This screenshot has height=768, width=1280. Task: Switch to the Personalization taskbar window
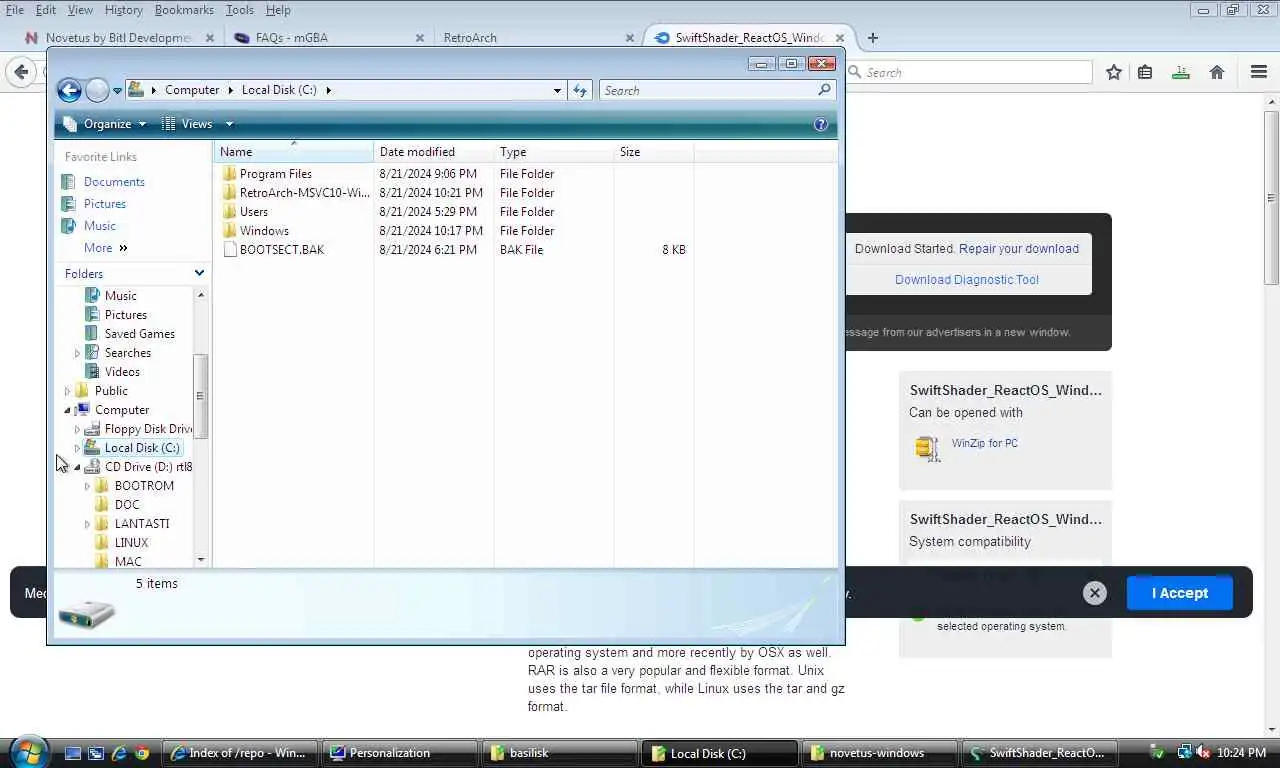point(400,753)
